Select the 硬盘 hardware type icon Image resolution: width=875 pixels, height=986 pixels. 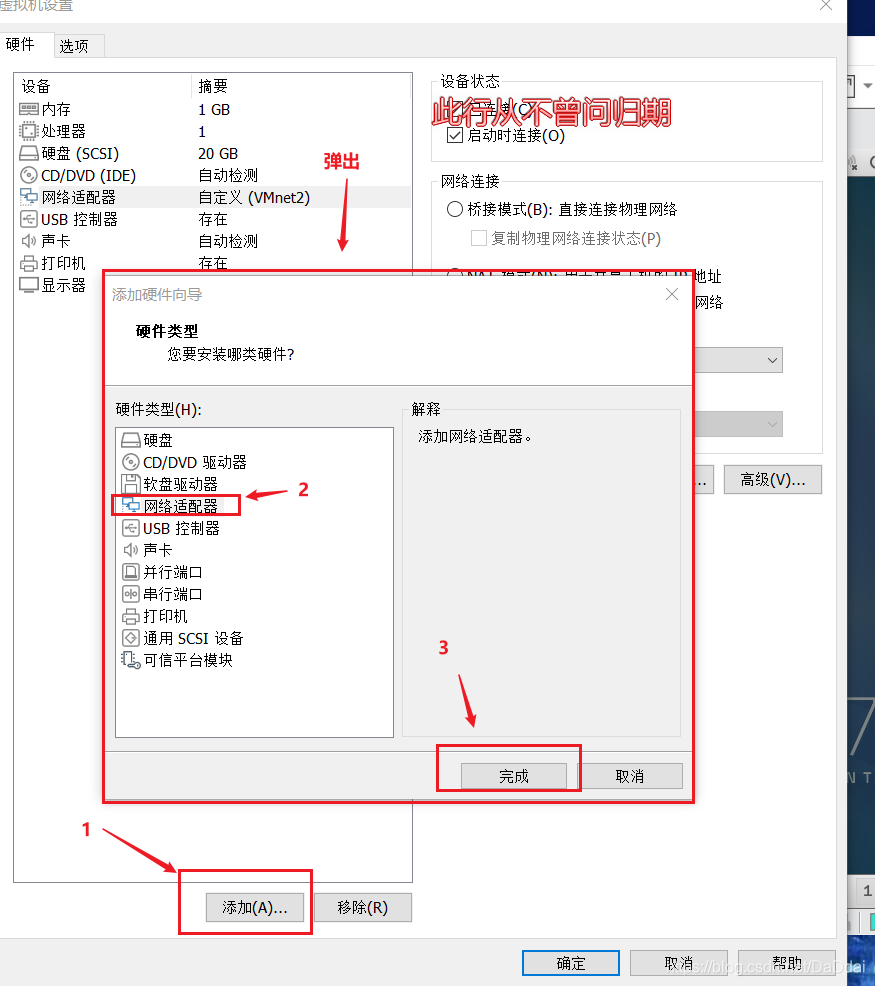coord(157,439)
